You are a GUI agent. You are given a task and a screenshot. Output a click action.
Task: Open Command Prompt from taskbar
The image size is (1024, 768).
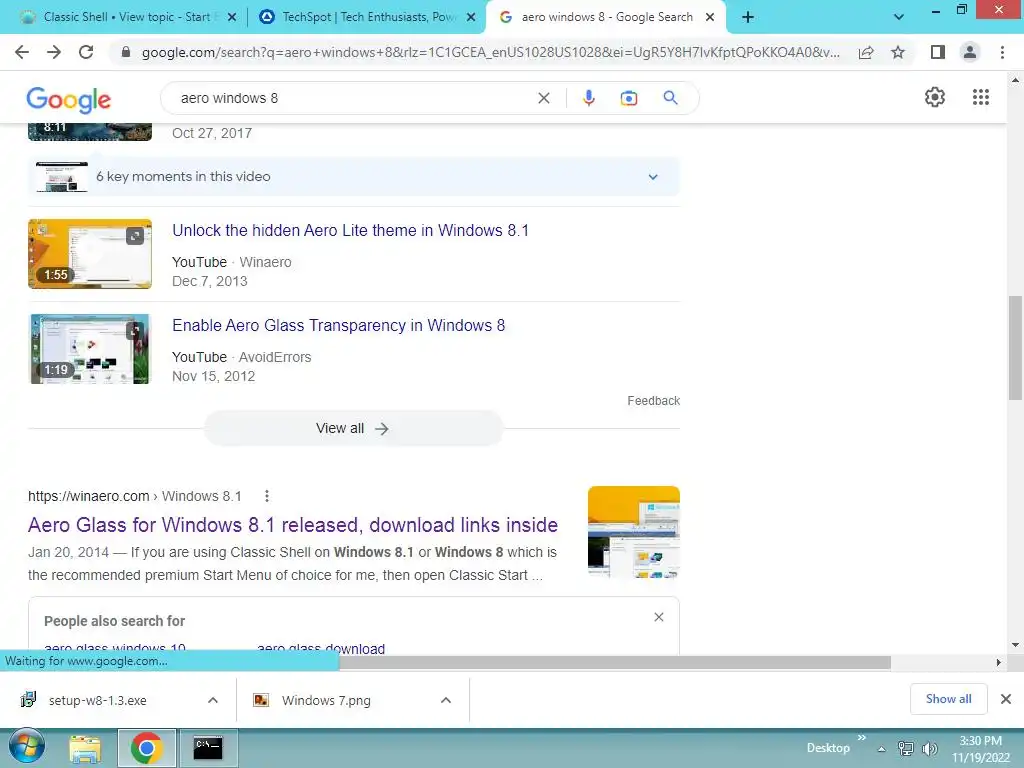208,748
